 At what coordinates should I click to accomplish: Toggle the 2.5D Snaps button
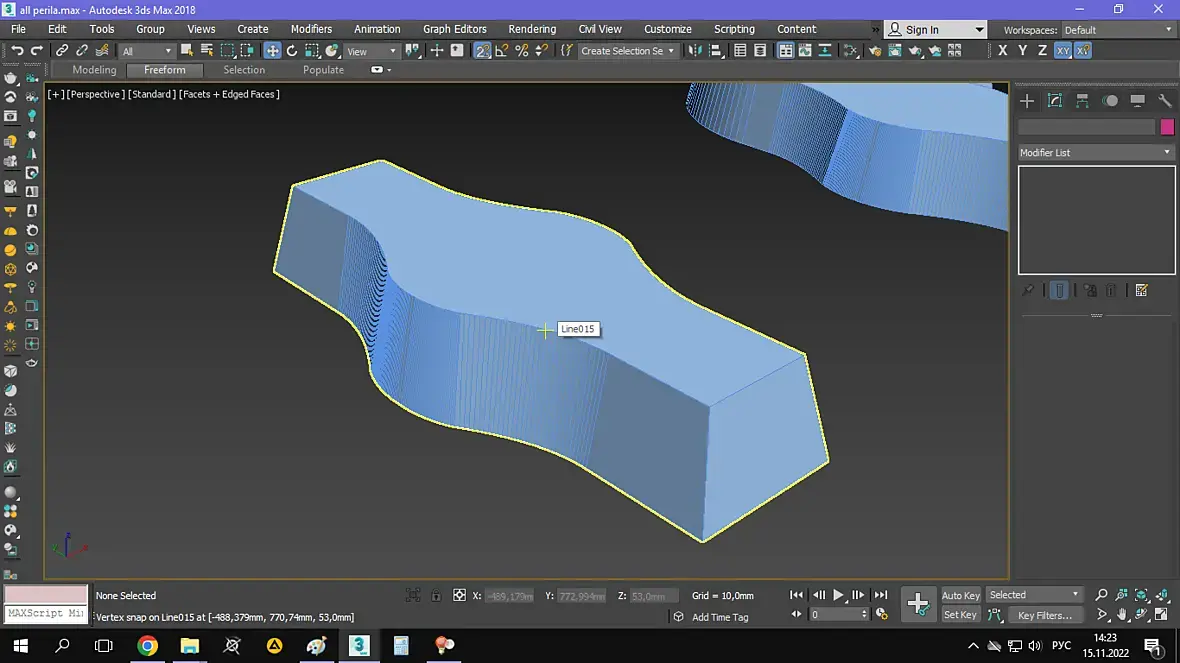(482, 50)
